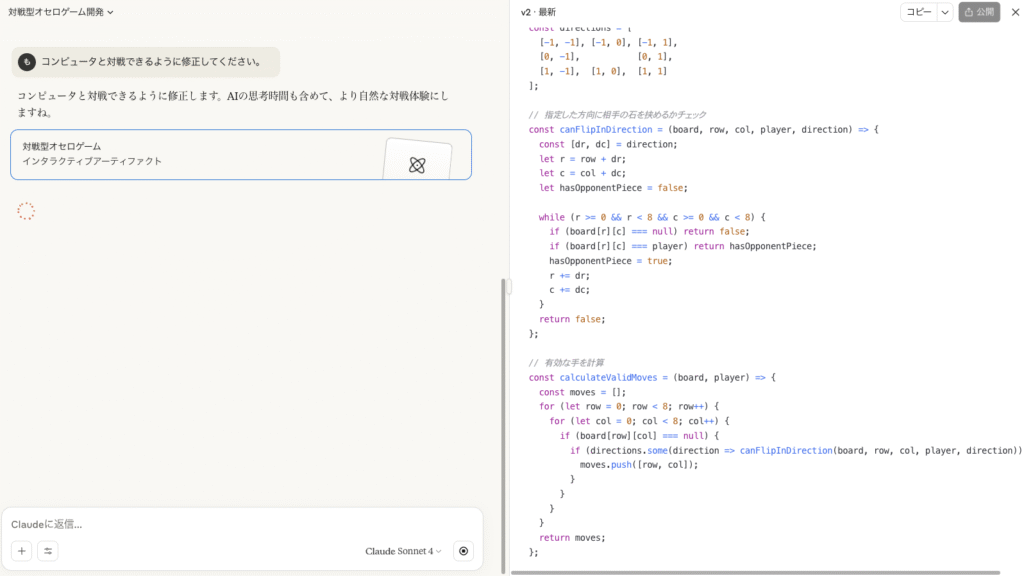The image size is (1024, 576).
Task: Click the code line 'const calculateValidMoves'
Action: pyautogui.click(x=652, y=377)
